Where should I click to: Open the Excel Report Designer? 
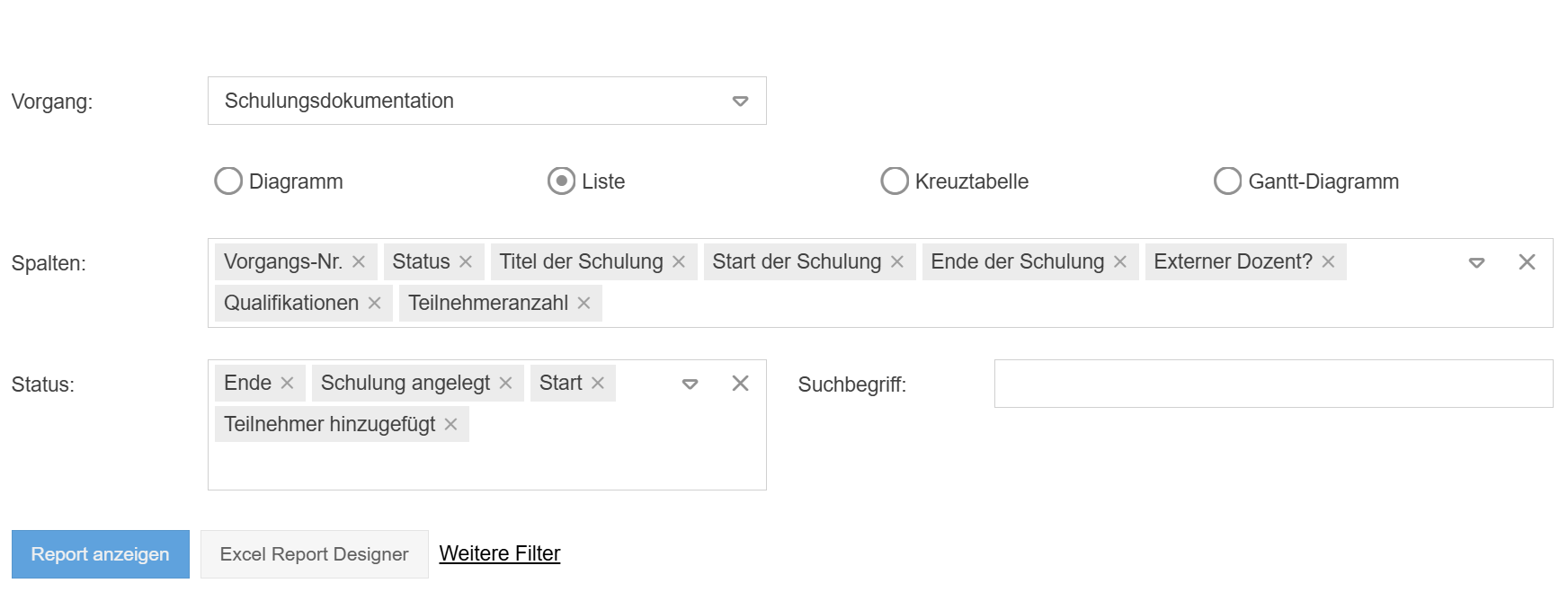pyautogui.click(x=314, y=554)
